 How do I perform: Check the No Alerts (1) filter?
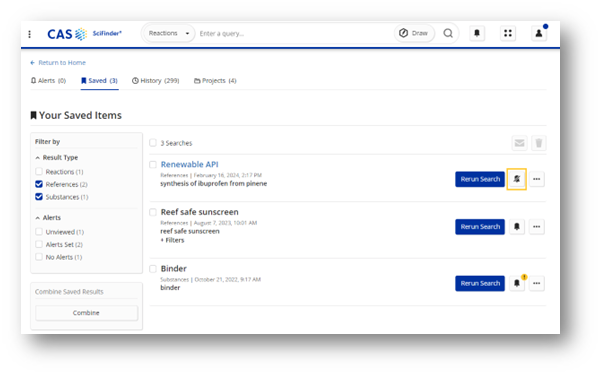(39, 257)
